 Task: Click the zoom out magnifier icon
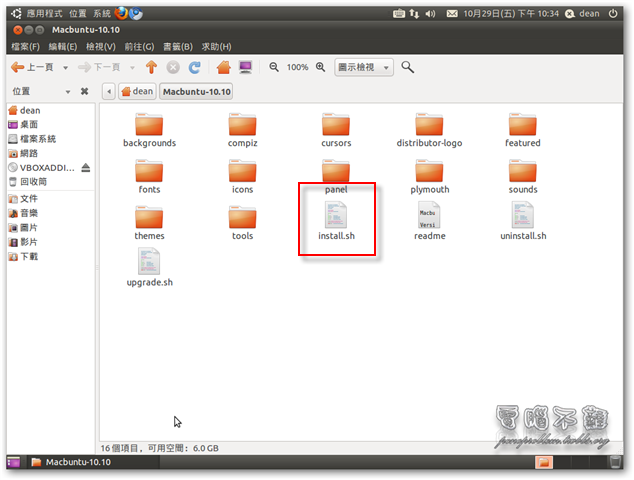274,67
